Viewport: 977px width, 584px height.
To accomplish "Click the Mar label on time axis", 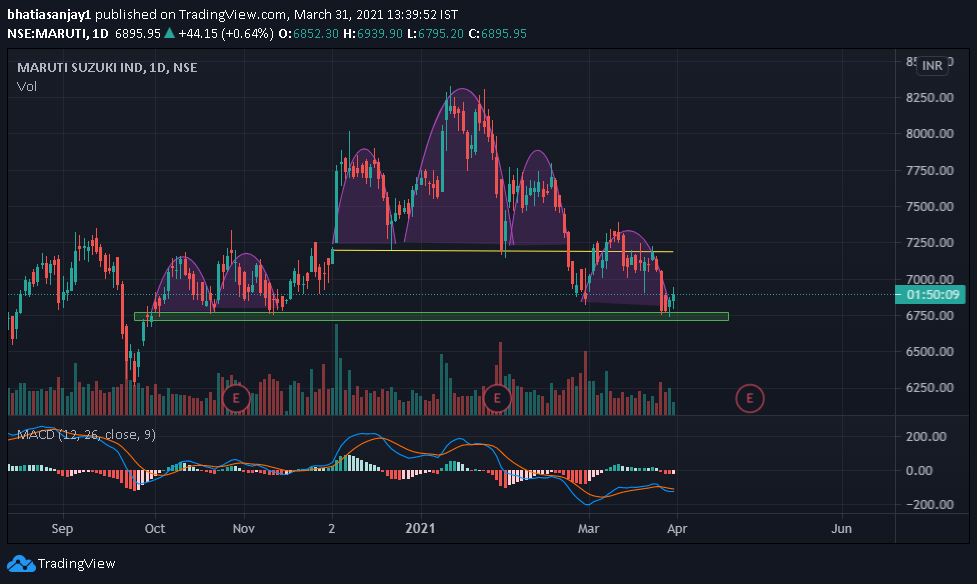I will [x=588, y=529].
